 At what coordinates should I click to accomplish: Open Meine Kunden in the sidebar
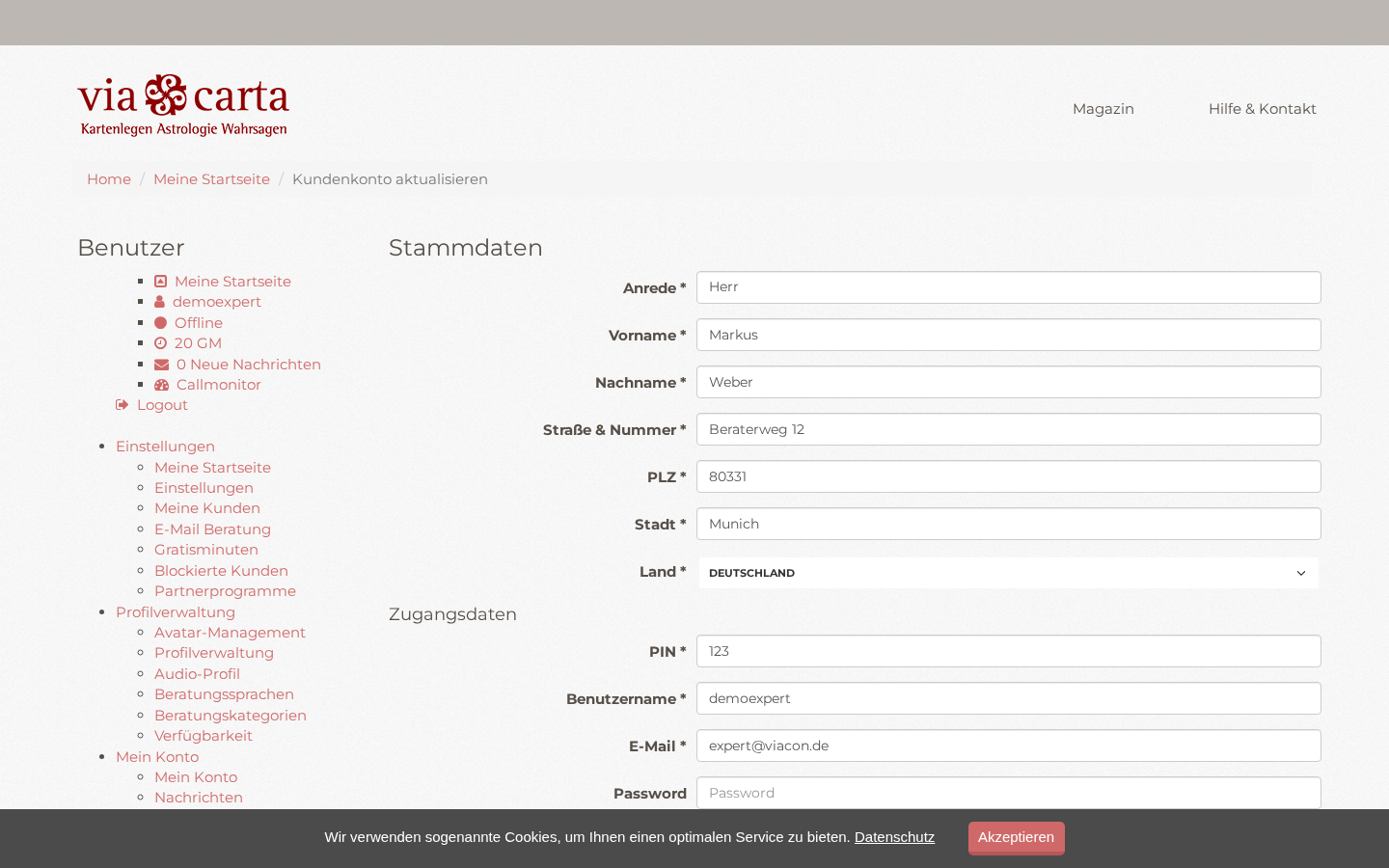(207, 508)
